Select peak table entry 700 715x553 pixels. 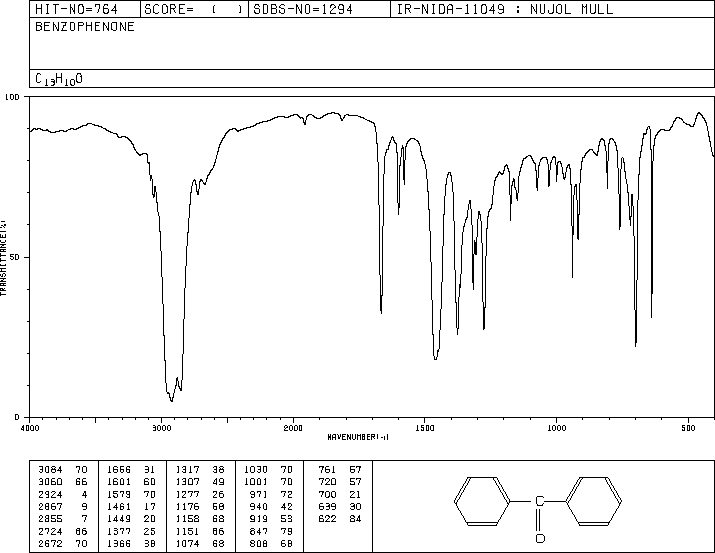327,494
